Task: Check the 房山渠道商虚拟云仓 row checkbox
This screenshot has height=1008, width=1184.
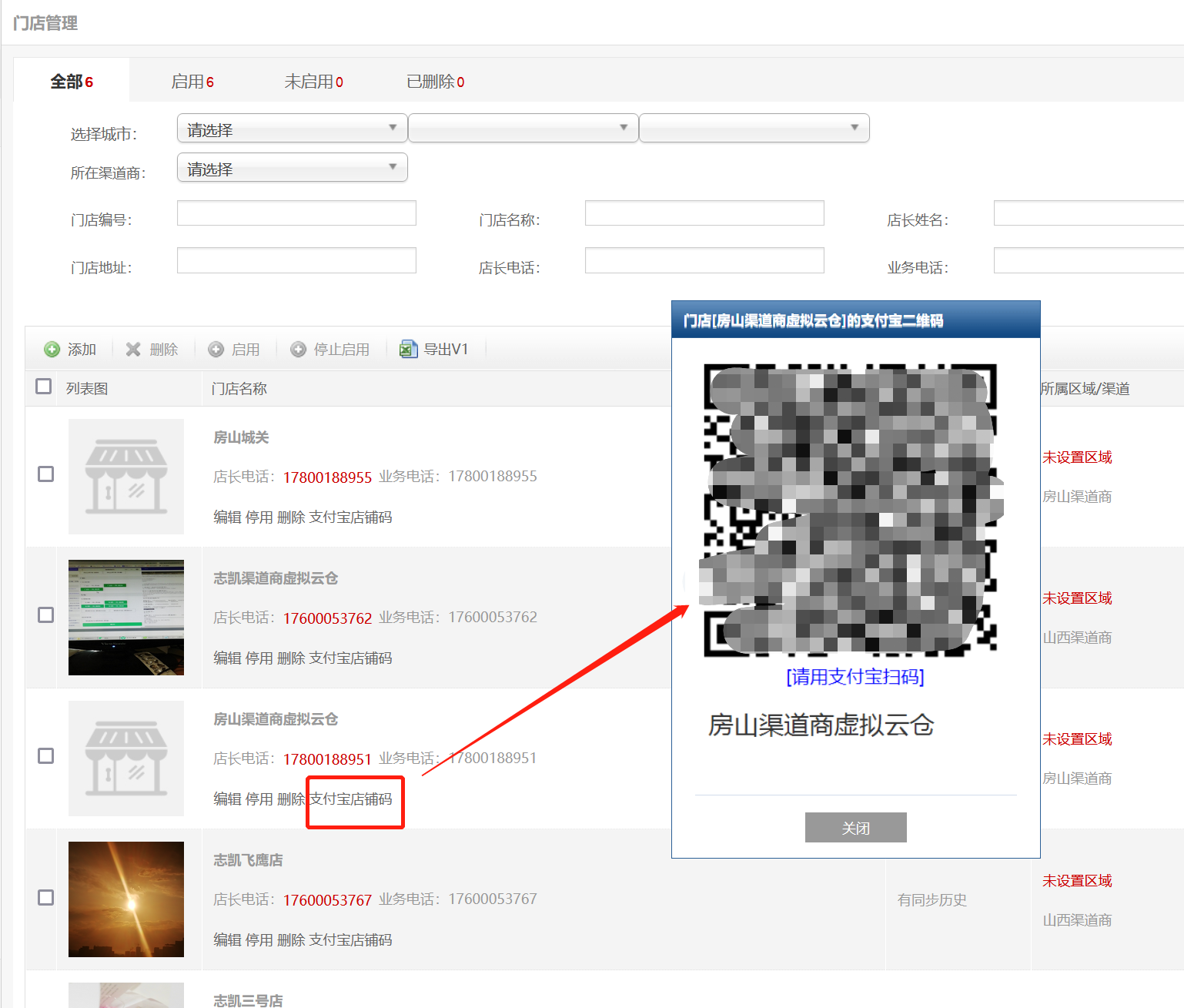Action: click(46, 756)
